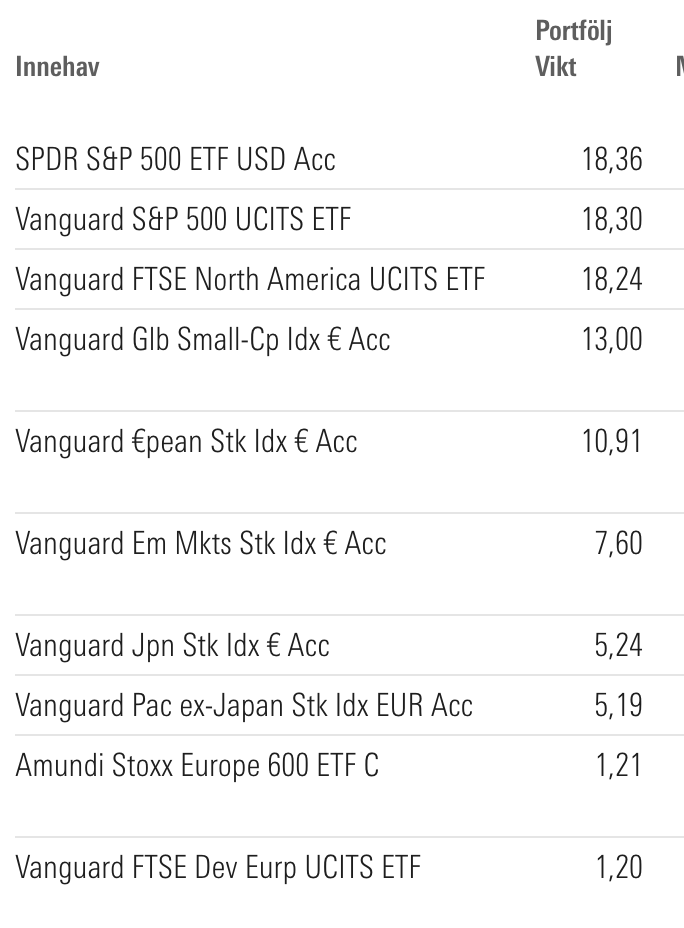Screen dimensions: 684x928
Task: Open SPDR S&P 500 ETF USD Acc
Action: click(176, 159)
